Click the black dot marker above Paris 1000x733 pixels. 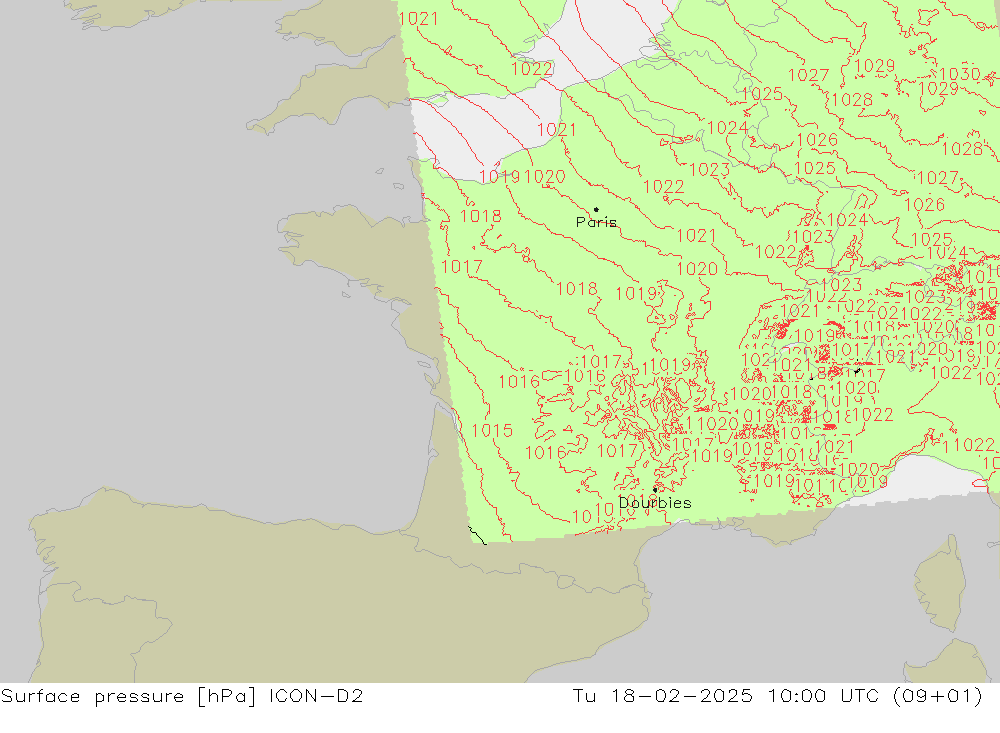(596, 209)
